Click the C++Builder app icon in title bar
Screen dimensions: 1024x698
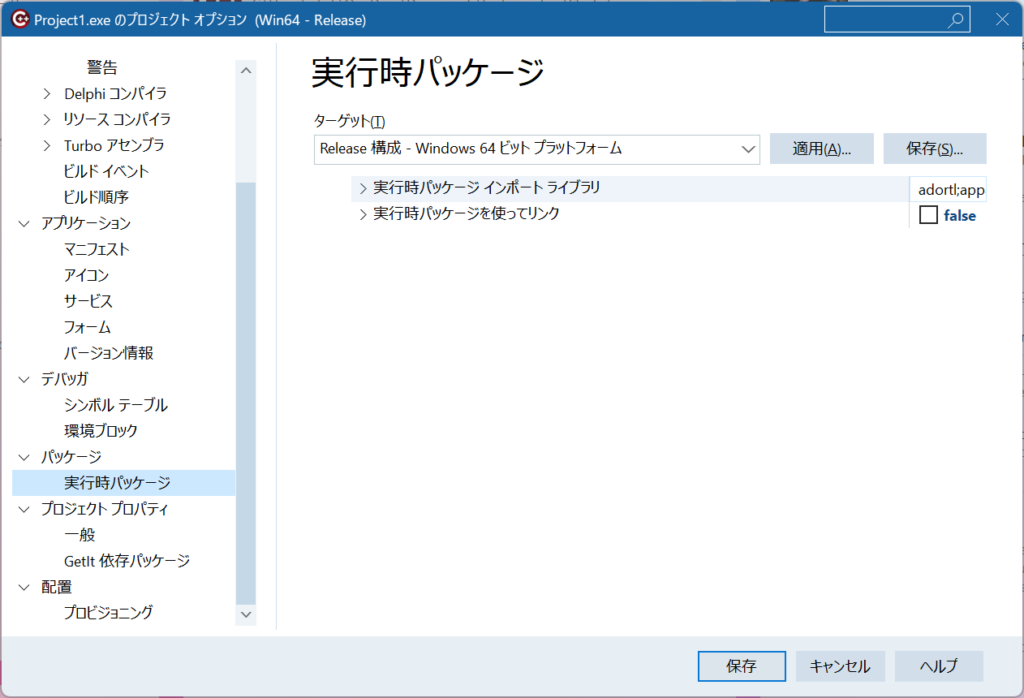(x=19, y=20)
